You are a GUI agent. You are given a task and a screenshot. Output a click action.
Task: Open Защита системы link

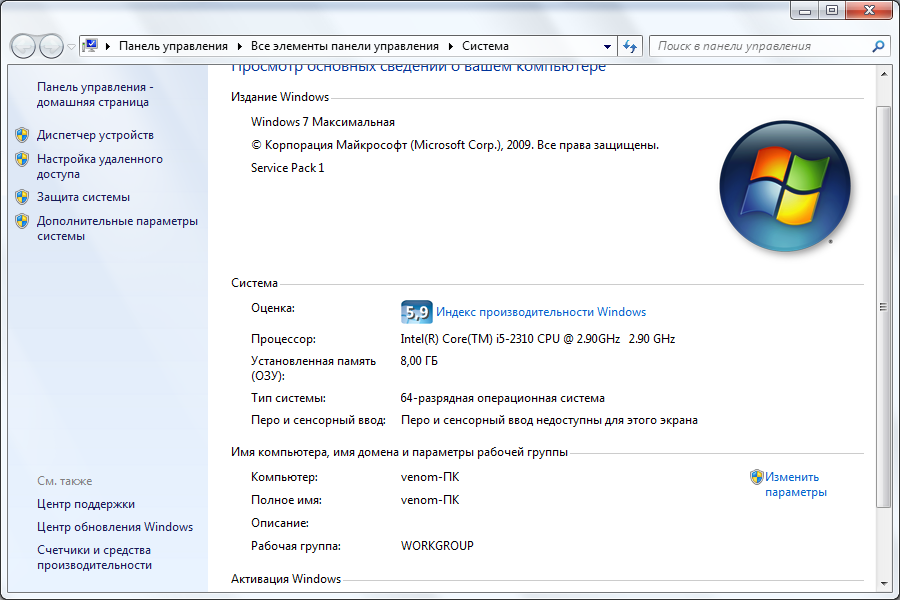[83, 197]
